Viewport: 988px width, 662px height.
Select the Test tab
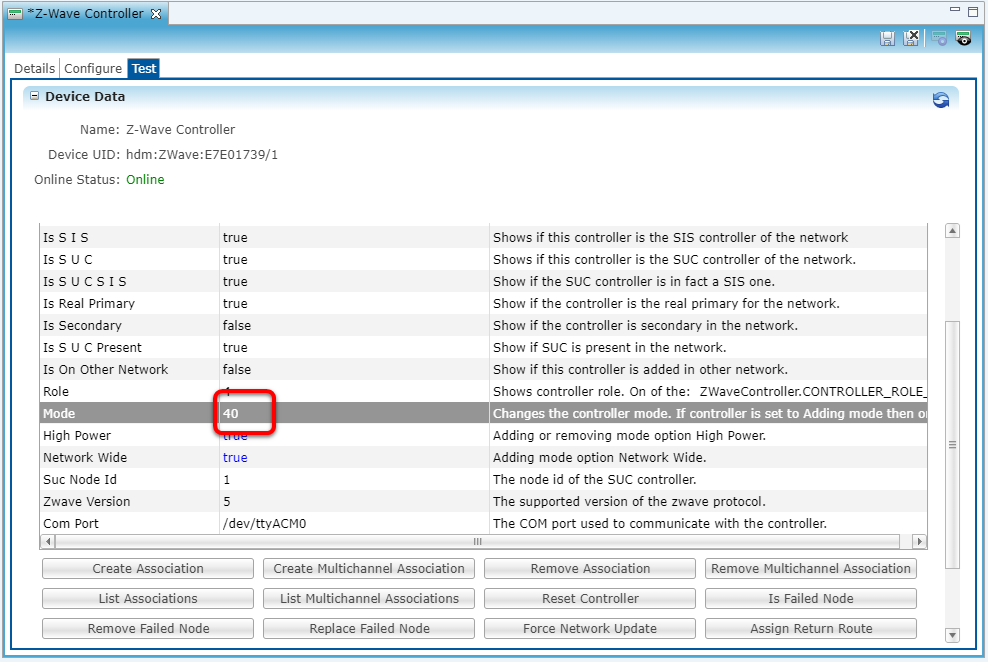pyautogui.click(x=144, y=68)
